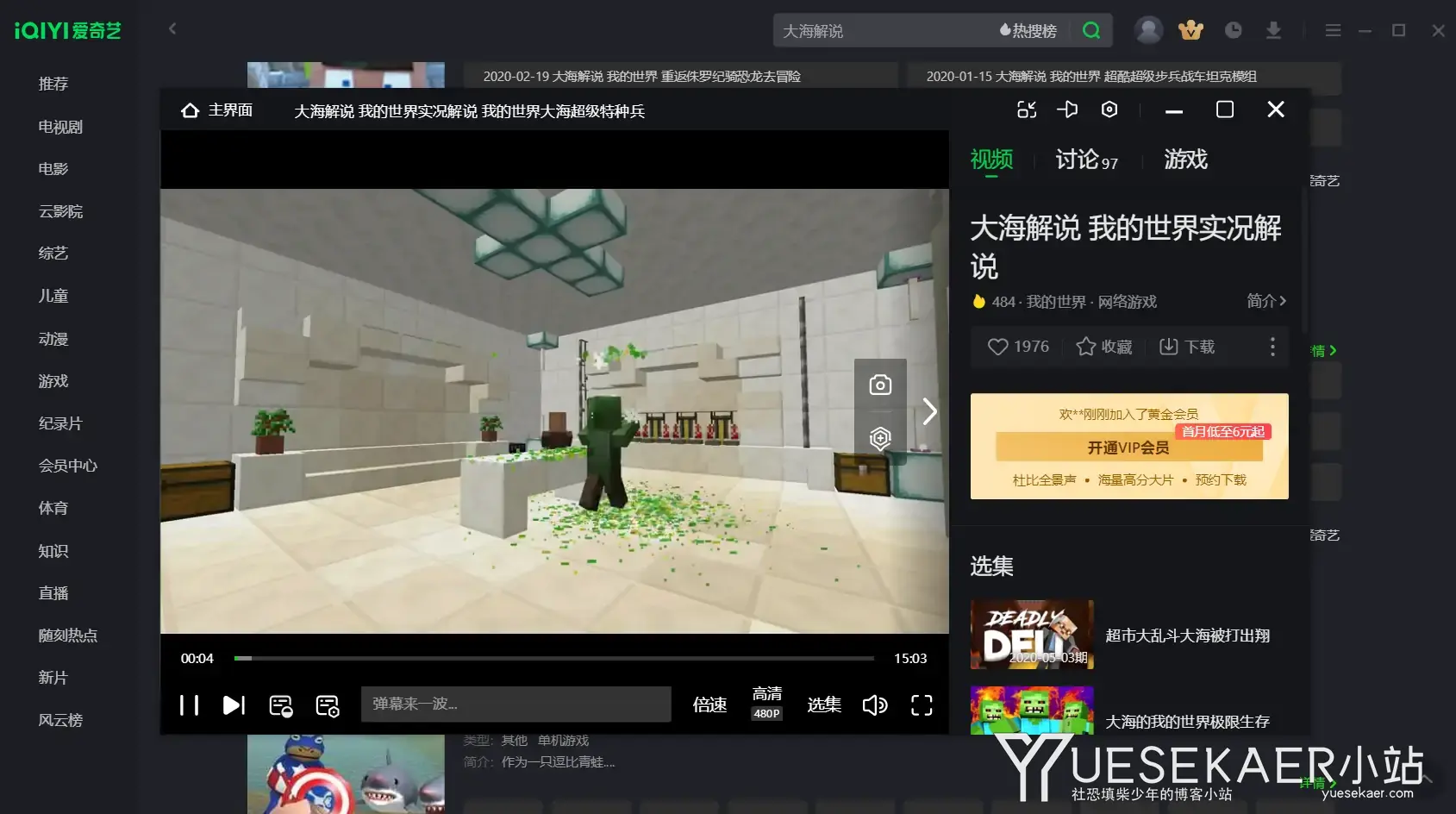Open the main hamburger menu

pos(1333,30)
